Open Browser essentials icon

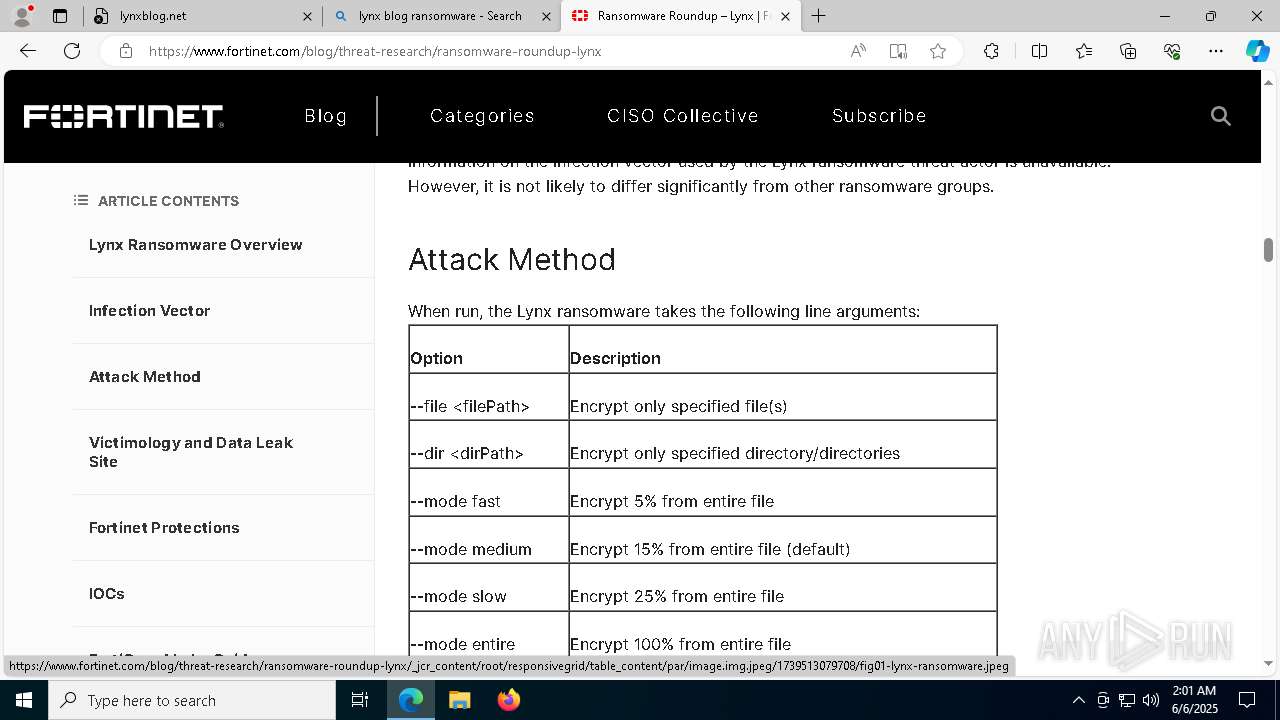click(x=1172, y=51)
